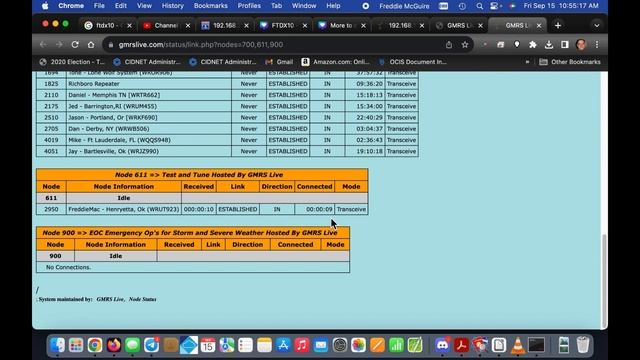Open the Apple menu
Image resolution: width=640 pixels, height=360 pixels.
[x=45, y=6]
